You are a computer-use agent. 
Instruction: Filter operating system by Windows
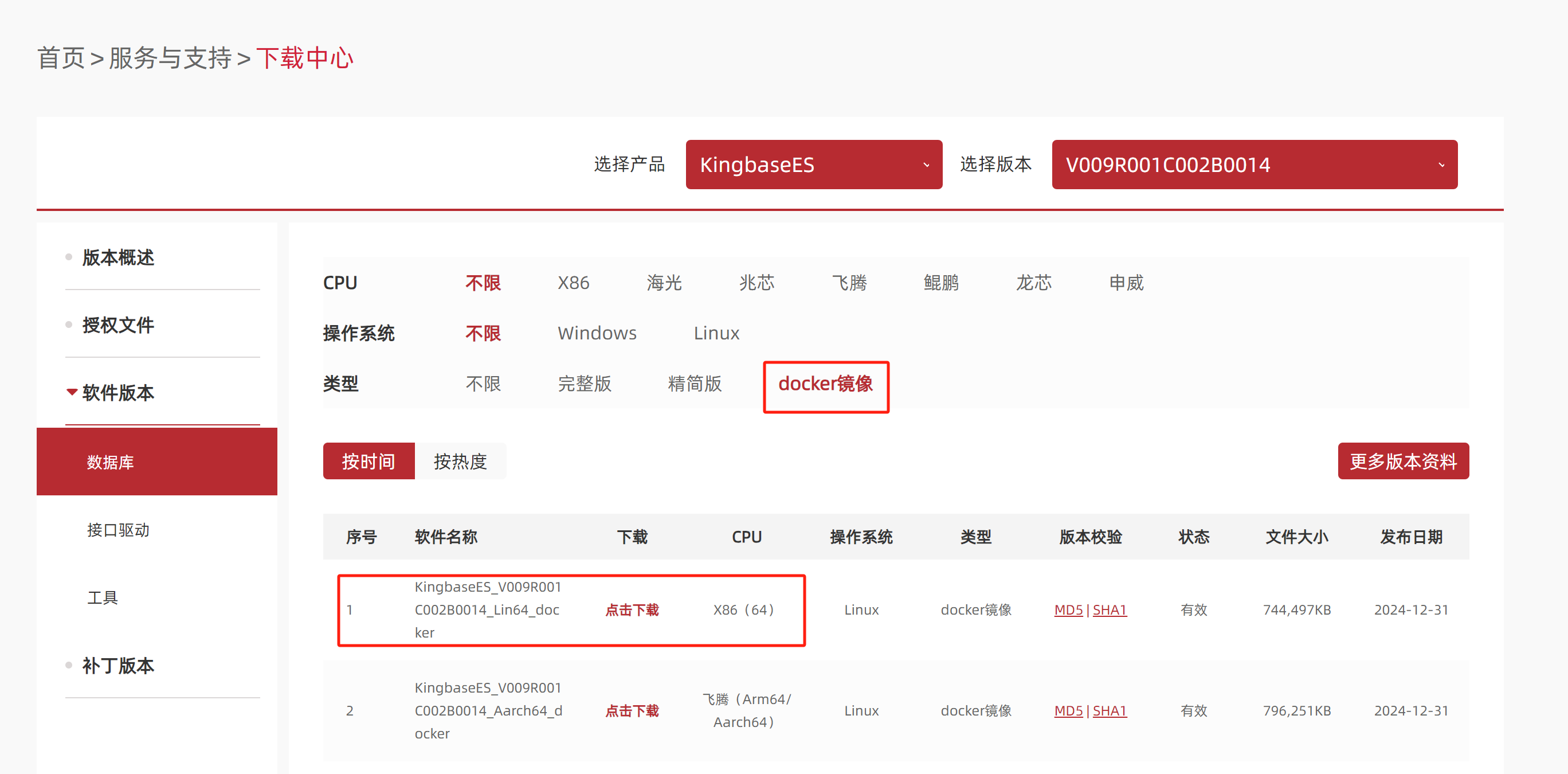[597, 333]
